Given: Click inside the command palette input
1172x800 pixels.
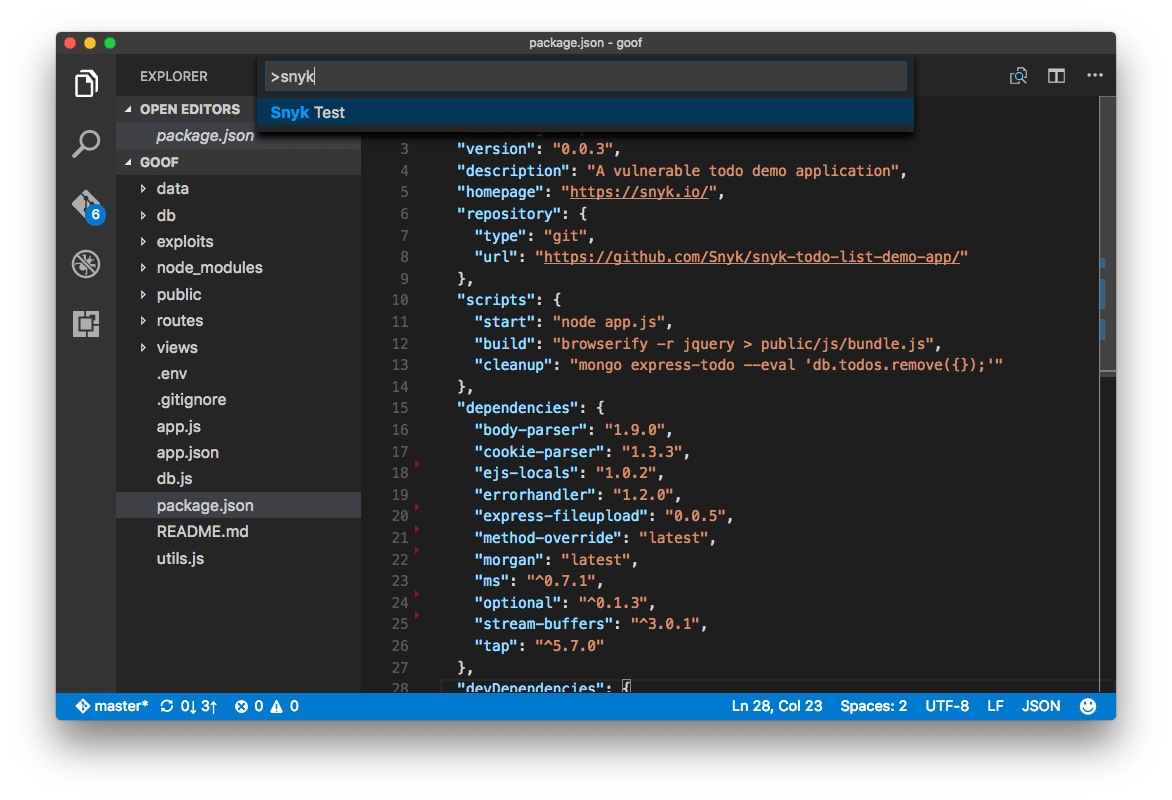Looking at the screenshot, I should click(586, 76).
